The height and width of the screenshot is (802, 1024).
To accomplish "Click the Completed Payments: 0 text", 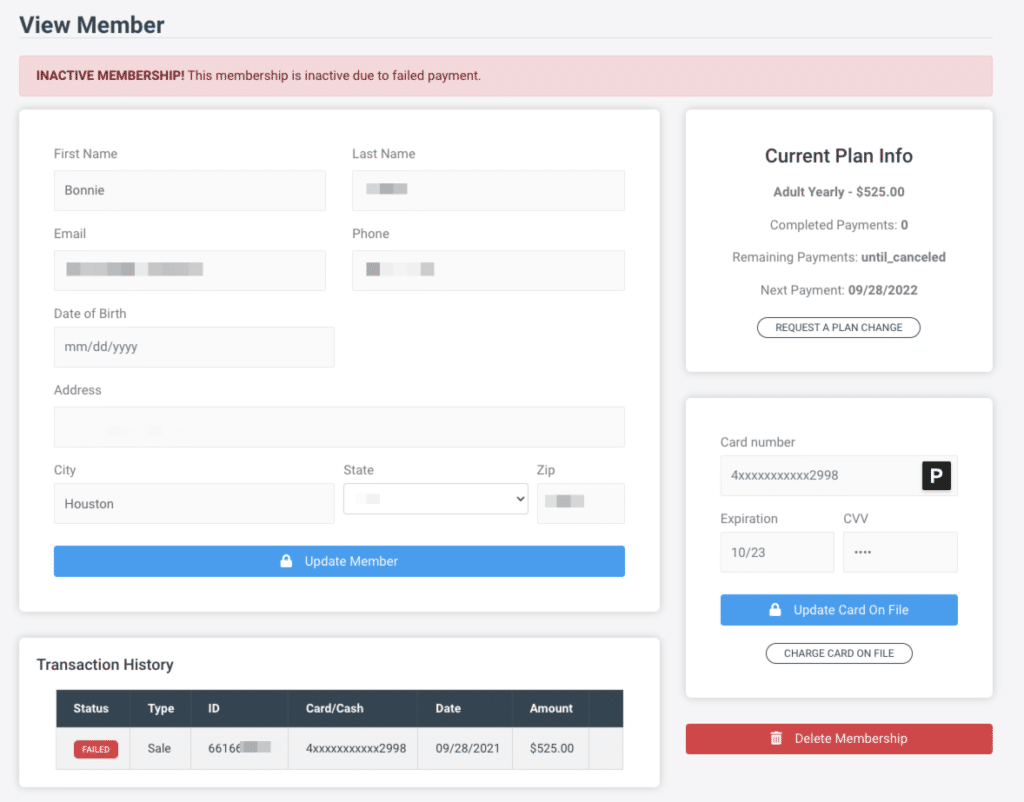I will point(839,225).
